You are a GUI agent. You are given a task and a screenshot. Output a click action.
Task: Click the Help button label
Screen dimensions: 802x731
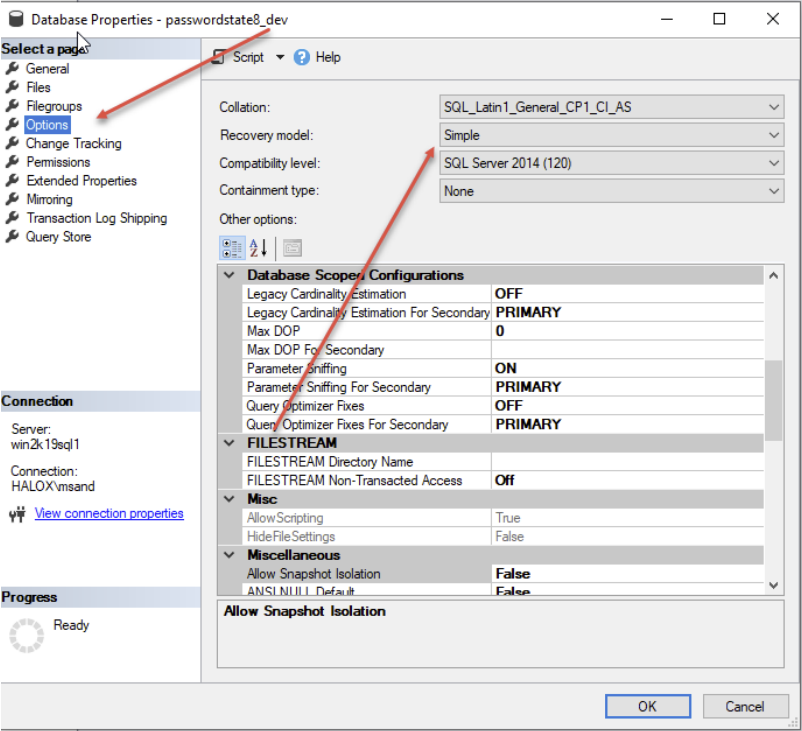click(x=328, y=57)
